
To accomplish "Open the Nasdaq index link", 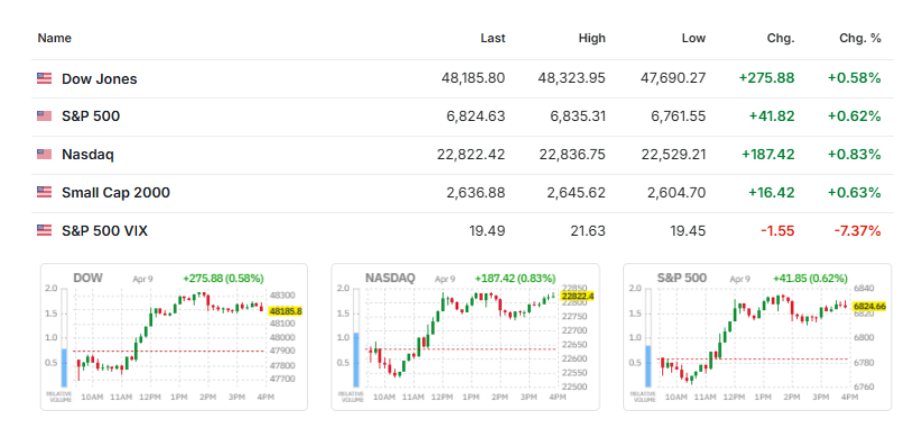I will pyautogui.click(x=88, y=154).
